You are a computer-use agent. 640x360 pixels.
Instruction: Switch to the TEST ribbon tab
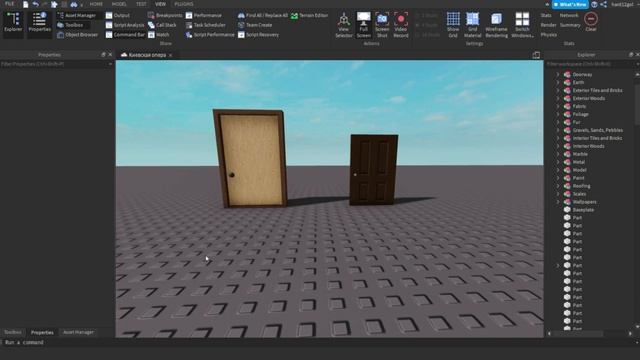[141, 4]
